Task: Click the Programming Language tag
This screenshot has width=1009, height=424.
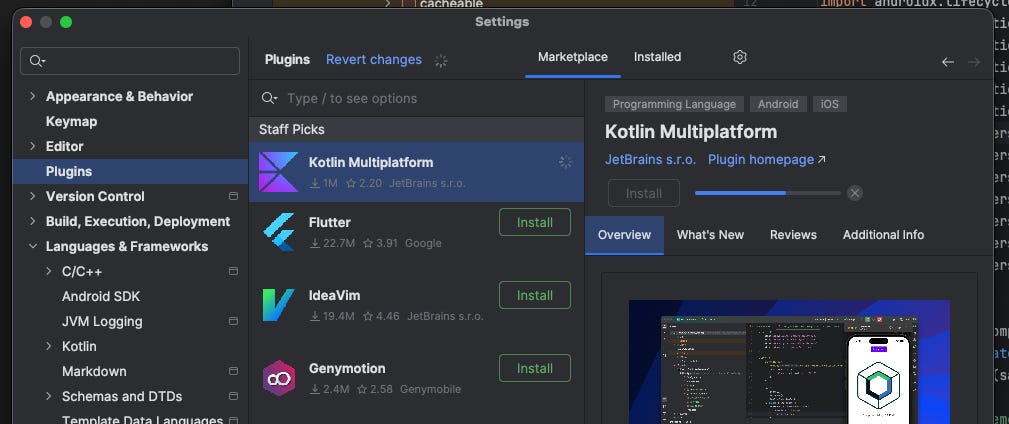Action: [674, 104]
